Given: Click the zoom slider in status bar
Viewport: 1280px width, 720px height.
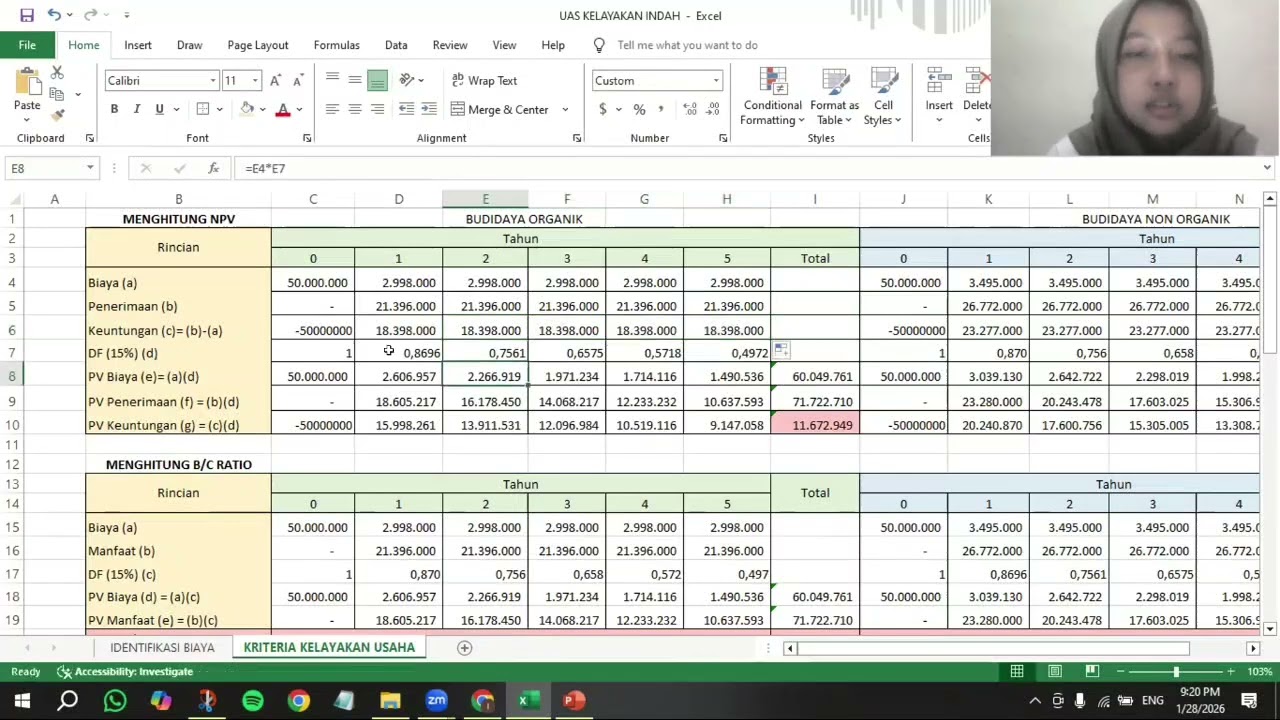Looking at the screenshot, I should point(1176,672).
